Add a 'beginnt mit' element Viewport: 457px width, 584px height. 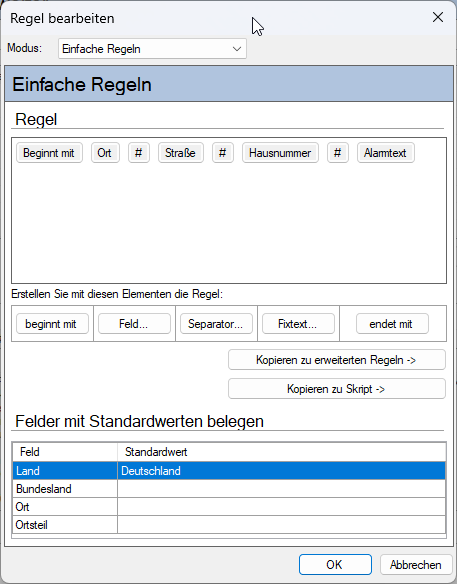click(x=52, y=324)
